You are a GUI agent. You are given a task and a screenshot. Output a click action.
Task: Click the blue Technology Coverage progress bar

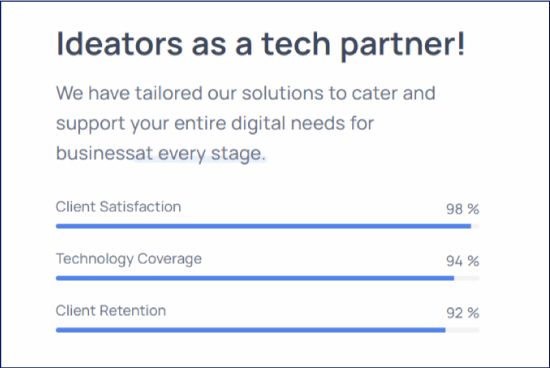pos(255,278)
